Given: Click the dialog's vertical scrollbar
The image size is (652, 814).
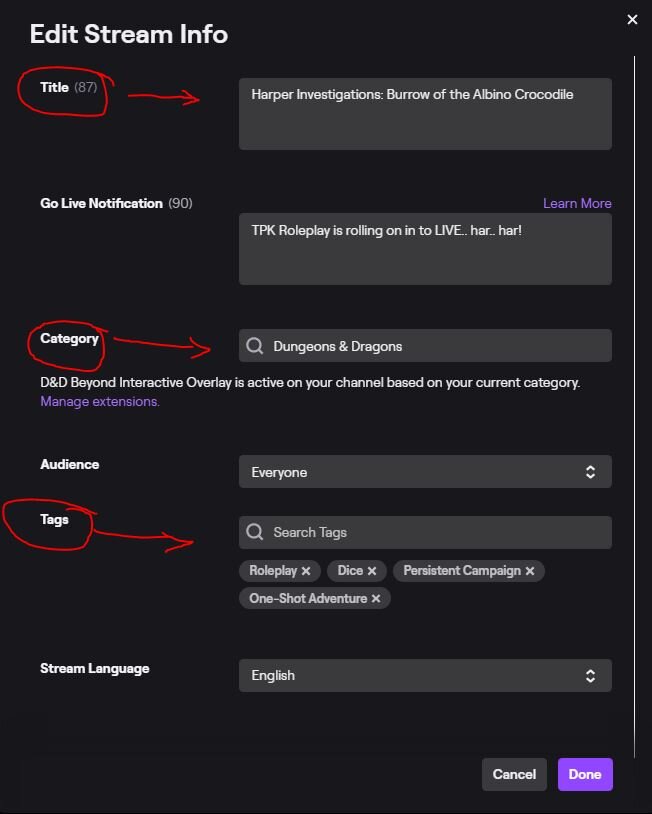Looking at the screenshot, I should tap(634, 407).
